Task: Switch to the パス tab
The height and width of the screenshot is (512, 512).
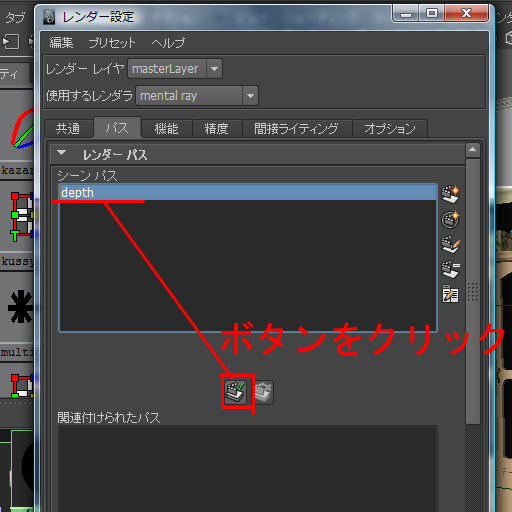Action: coord(117,128)
